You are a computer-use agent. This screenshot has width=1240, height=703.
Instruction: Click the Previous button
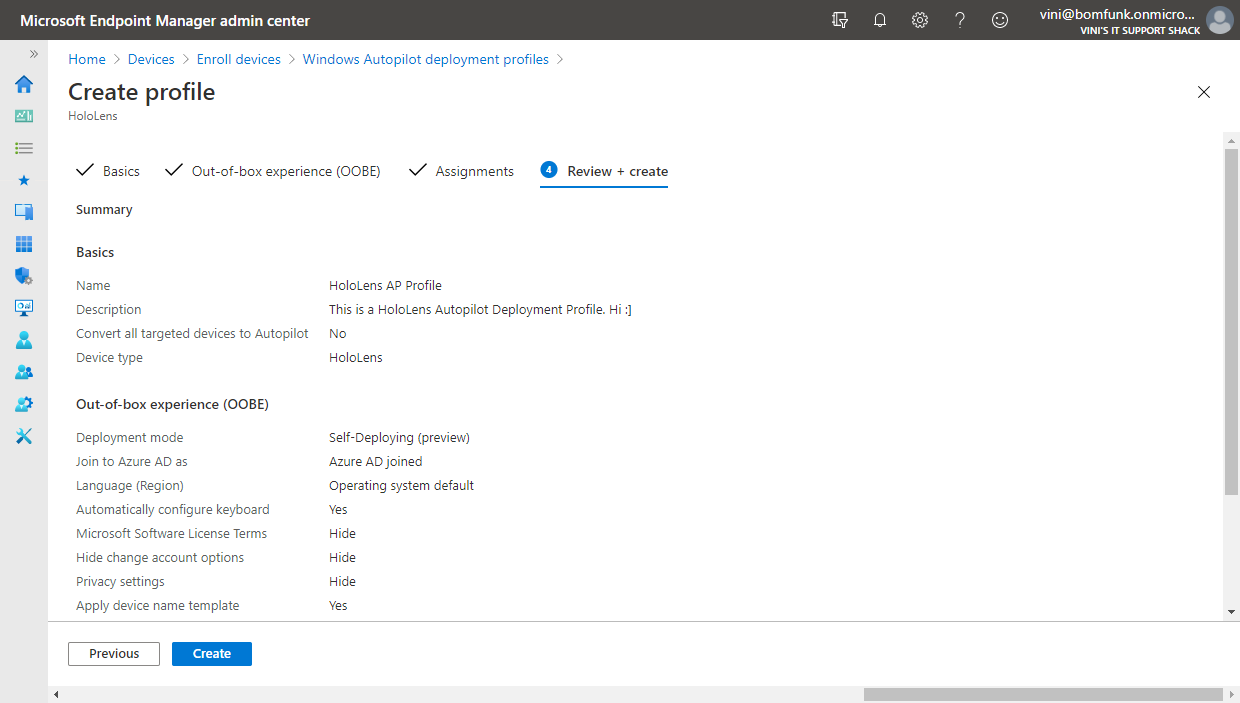coord(114,654)
